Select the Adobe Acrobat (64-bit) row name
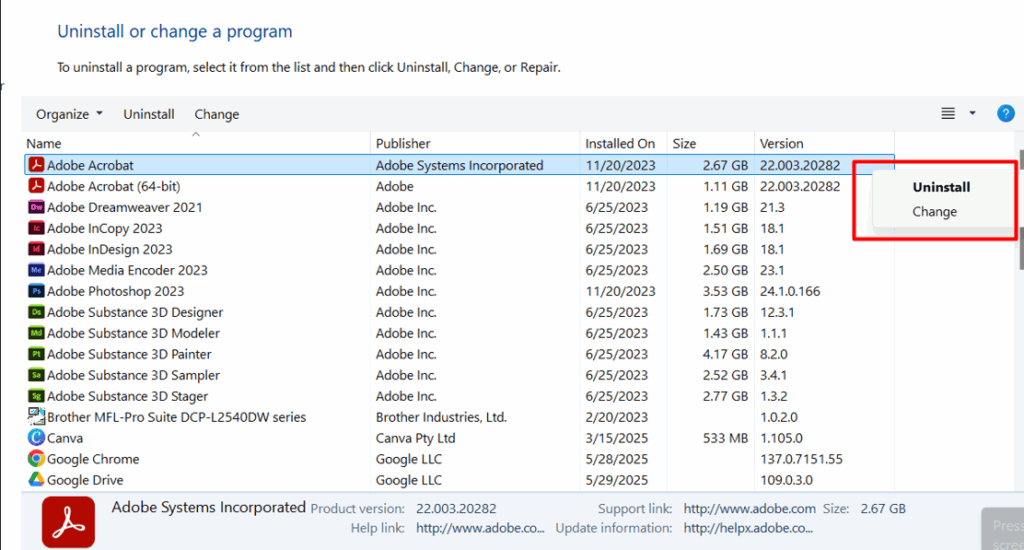This screenshot has width=1024, height=550. click(114, 186)
